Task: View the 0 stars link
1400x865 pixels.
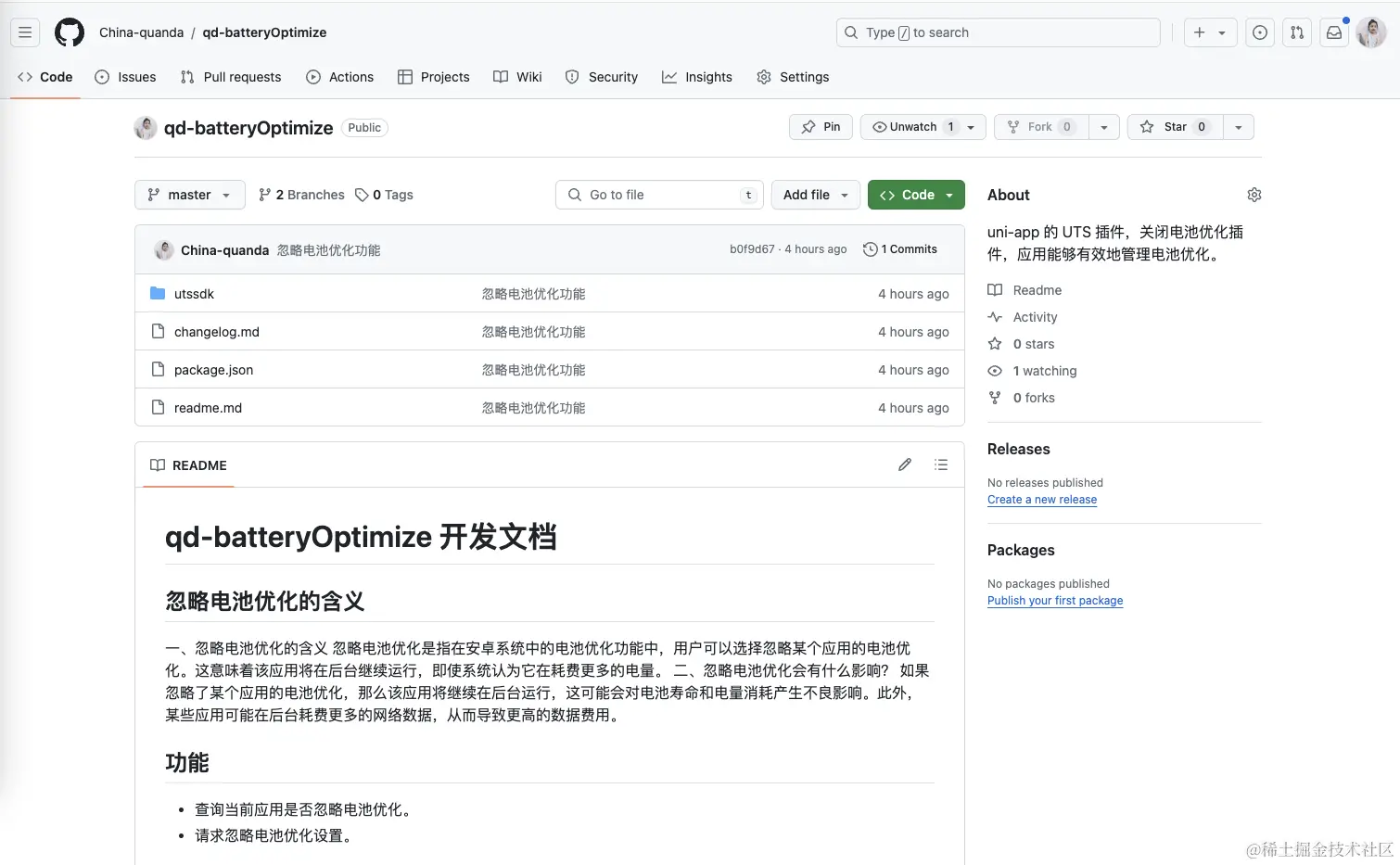Action: pos(1021,344)
